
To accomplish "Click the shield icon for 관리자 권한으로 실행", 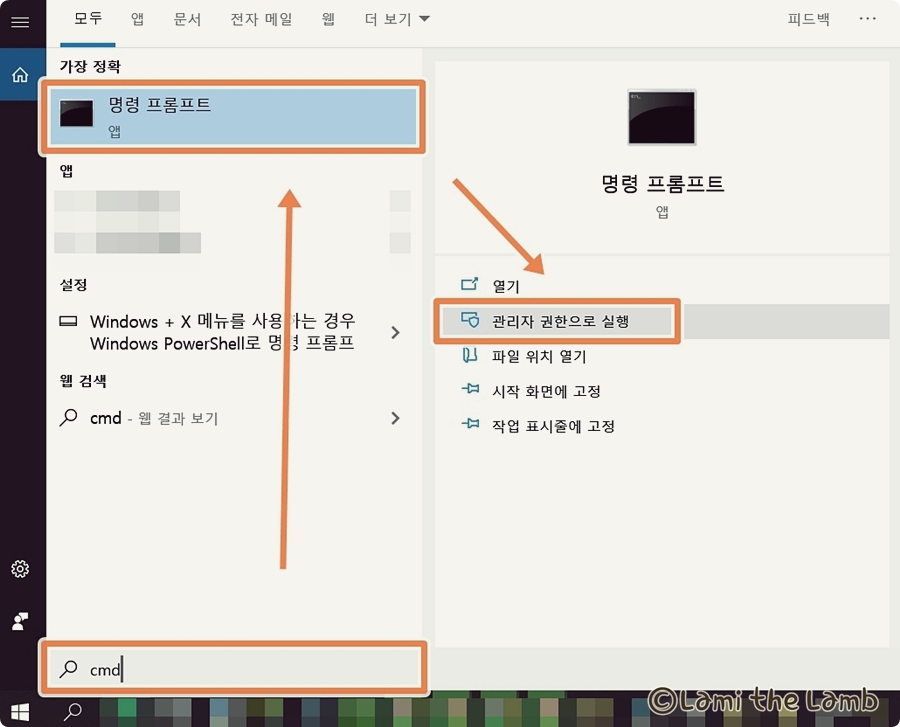I will pos(470,320).
